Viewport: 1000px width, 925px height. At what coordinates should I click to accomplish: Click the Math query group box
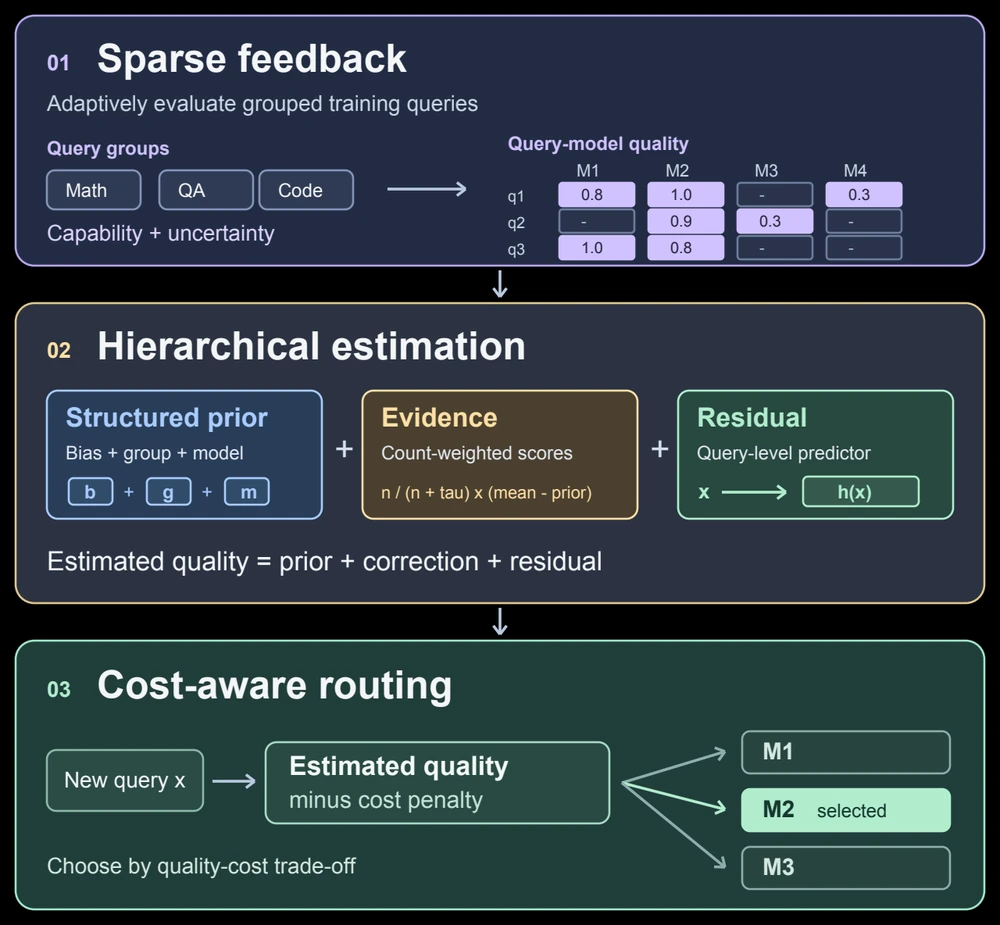tap(94, 190)
